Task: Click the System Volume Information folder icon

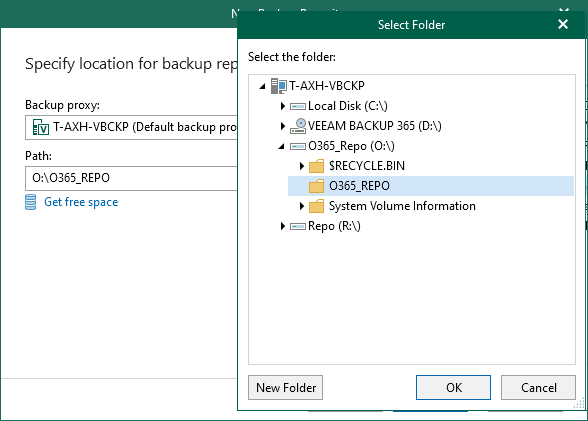Action: 316,206
